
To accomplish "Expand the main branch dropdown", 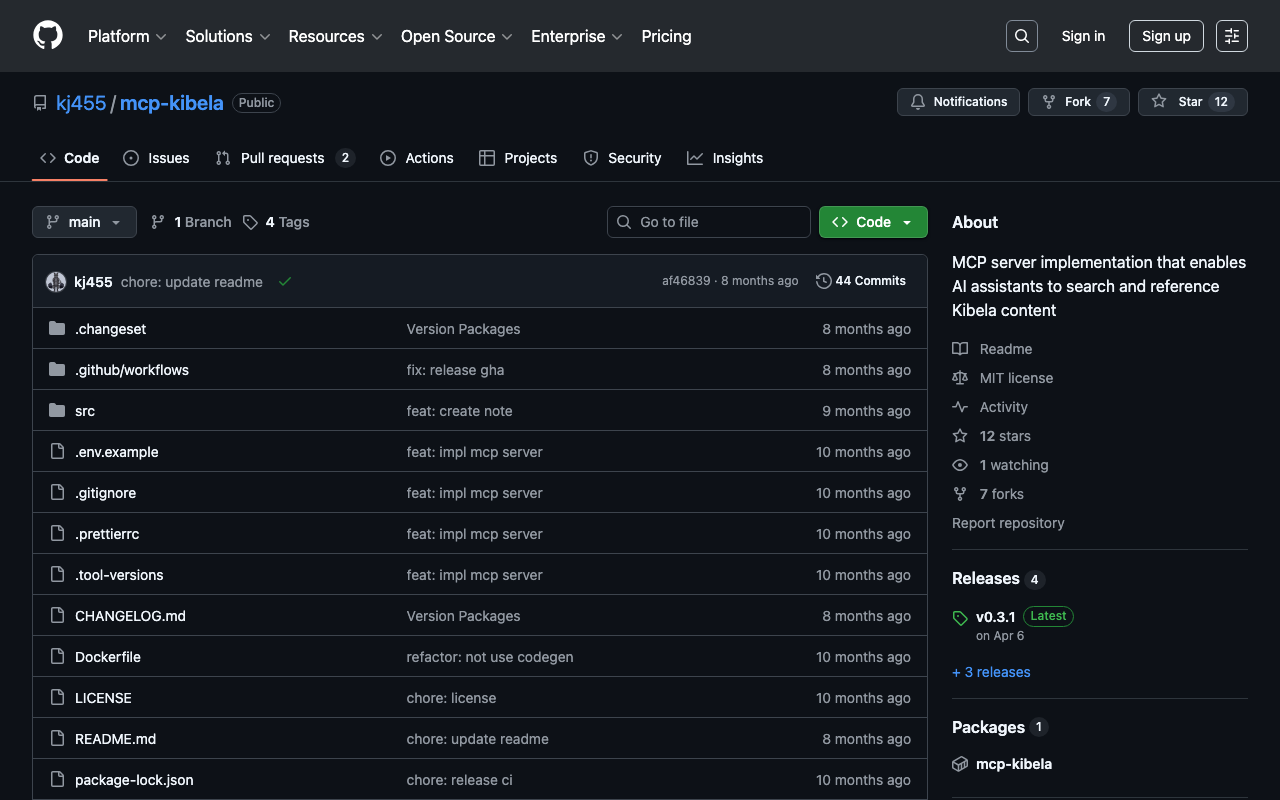I will (84, 222).
